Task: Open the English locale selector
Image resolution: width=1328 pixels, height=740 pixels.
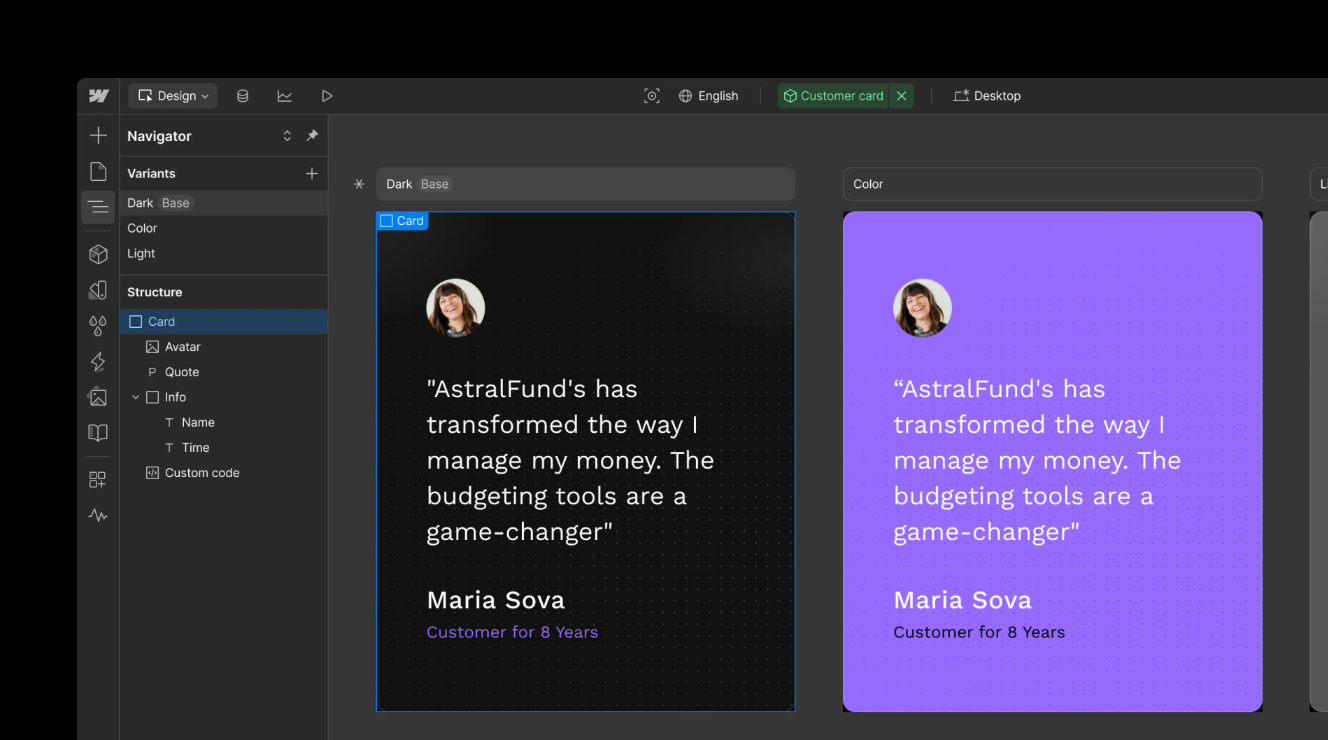Action: 708,96
